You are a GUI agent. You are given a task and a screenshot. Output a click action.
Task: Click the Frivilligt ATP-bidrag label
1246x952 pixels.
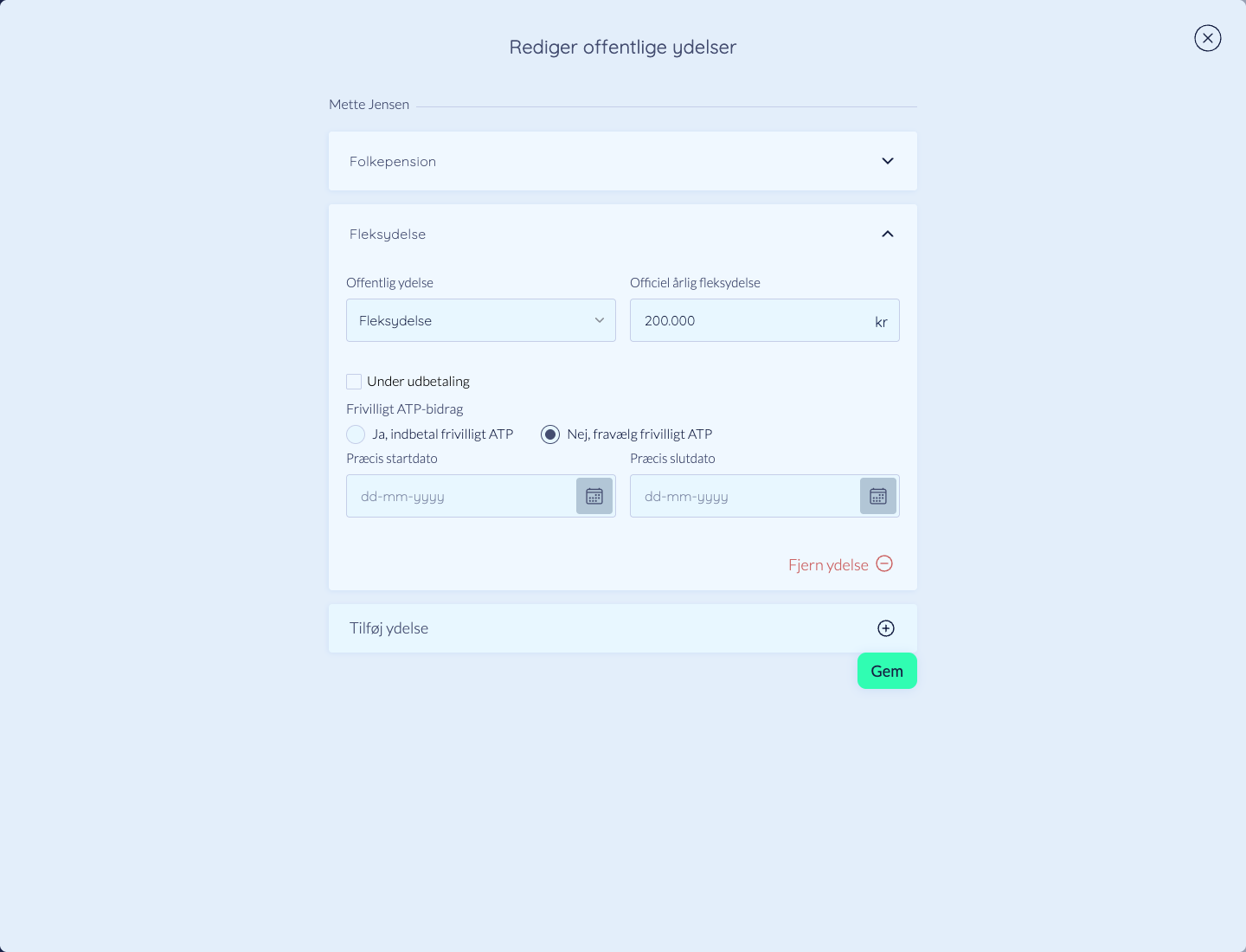[x=405, y=409]
